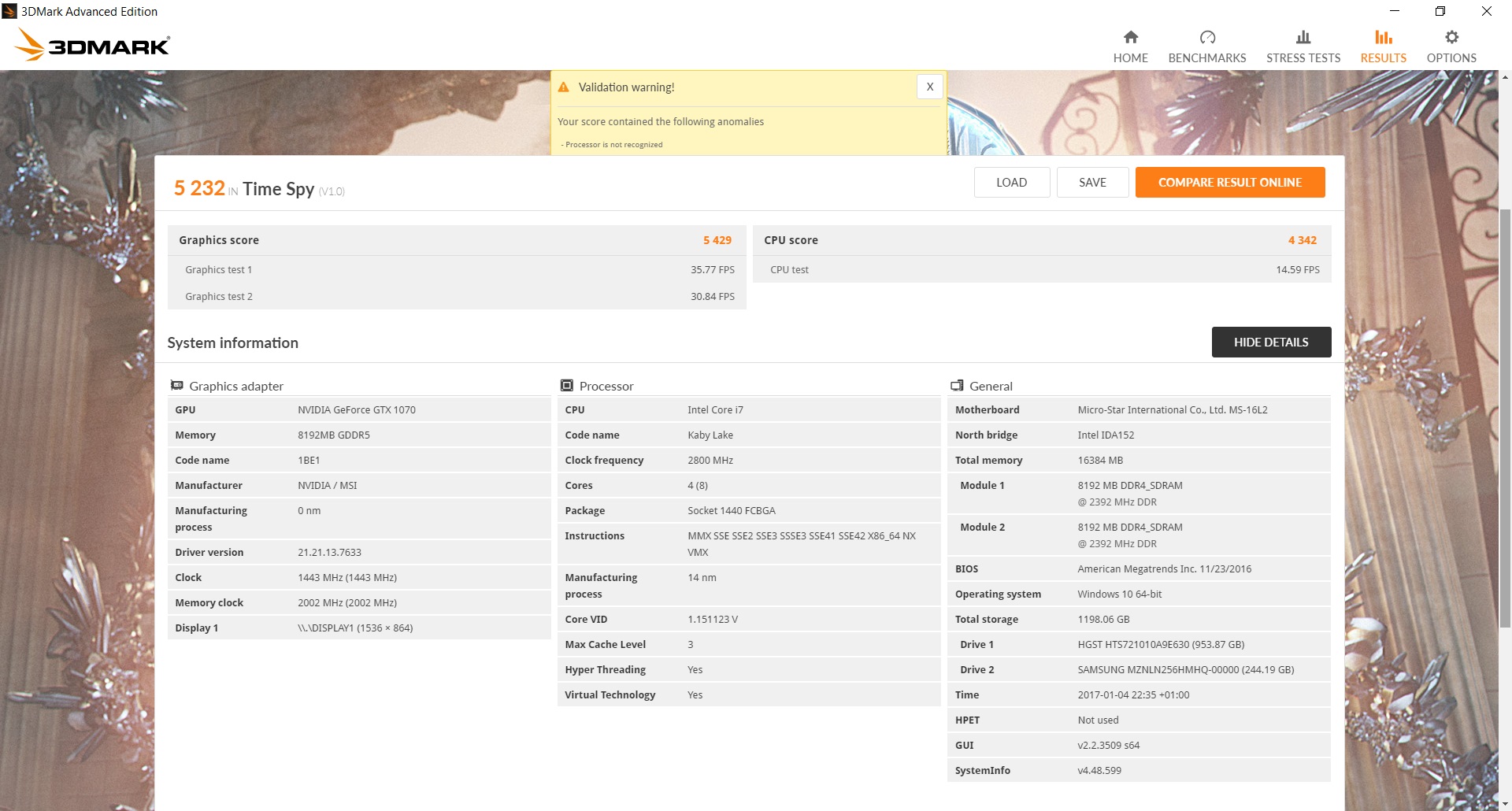This screenshot has width=1512, height=811.
Task: Click the validation warning triangle icon
Action: point(564,87)
